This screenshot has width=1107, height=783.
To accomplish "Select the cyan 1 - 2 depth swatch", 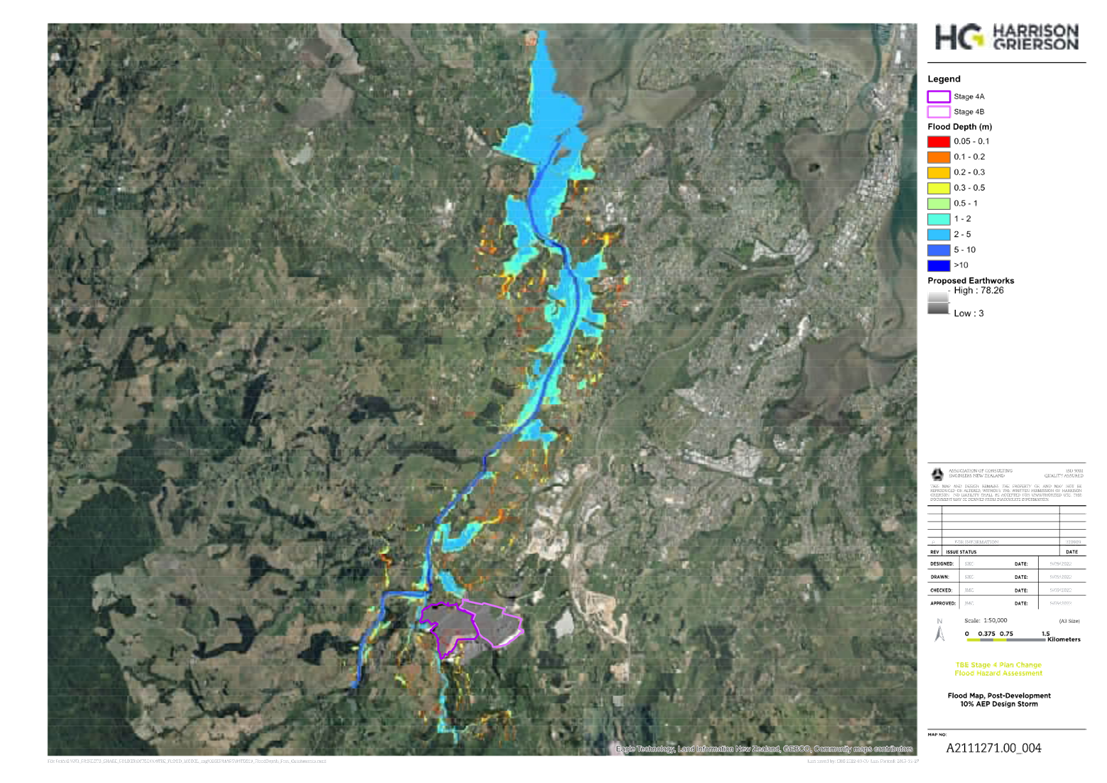I will click(939, 219).
